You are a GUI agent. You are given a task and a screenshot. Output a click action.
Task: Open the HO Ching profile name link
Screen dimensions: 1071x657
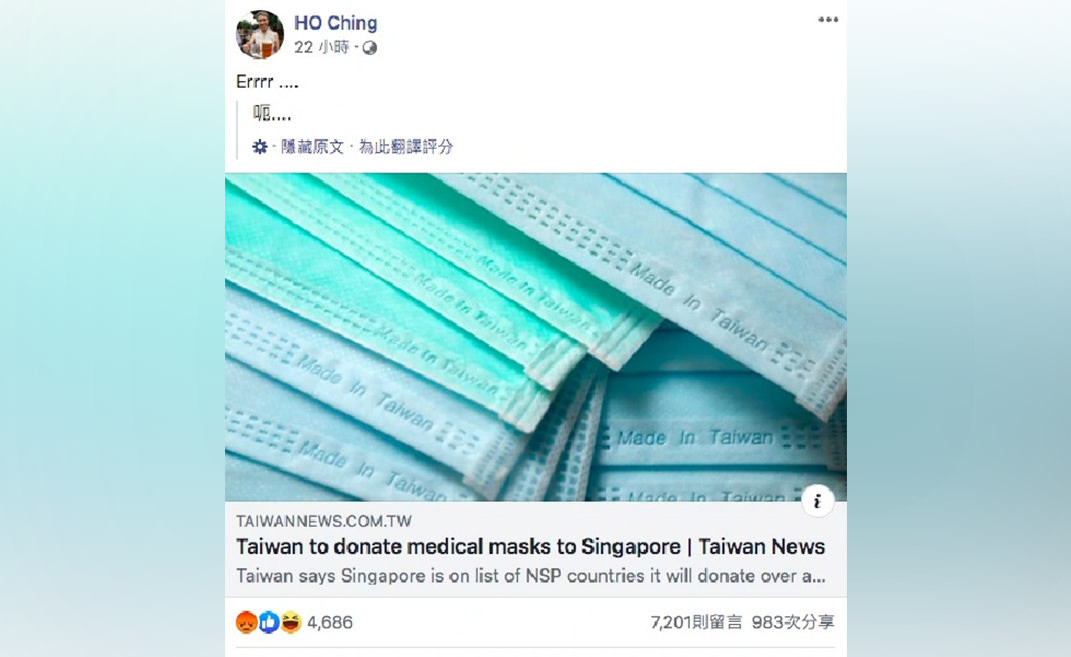(x=335, y=23)
